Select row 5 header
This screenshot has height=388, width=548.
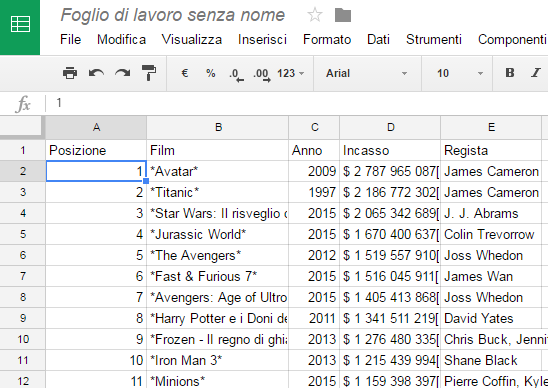(x=22, y=234)
